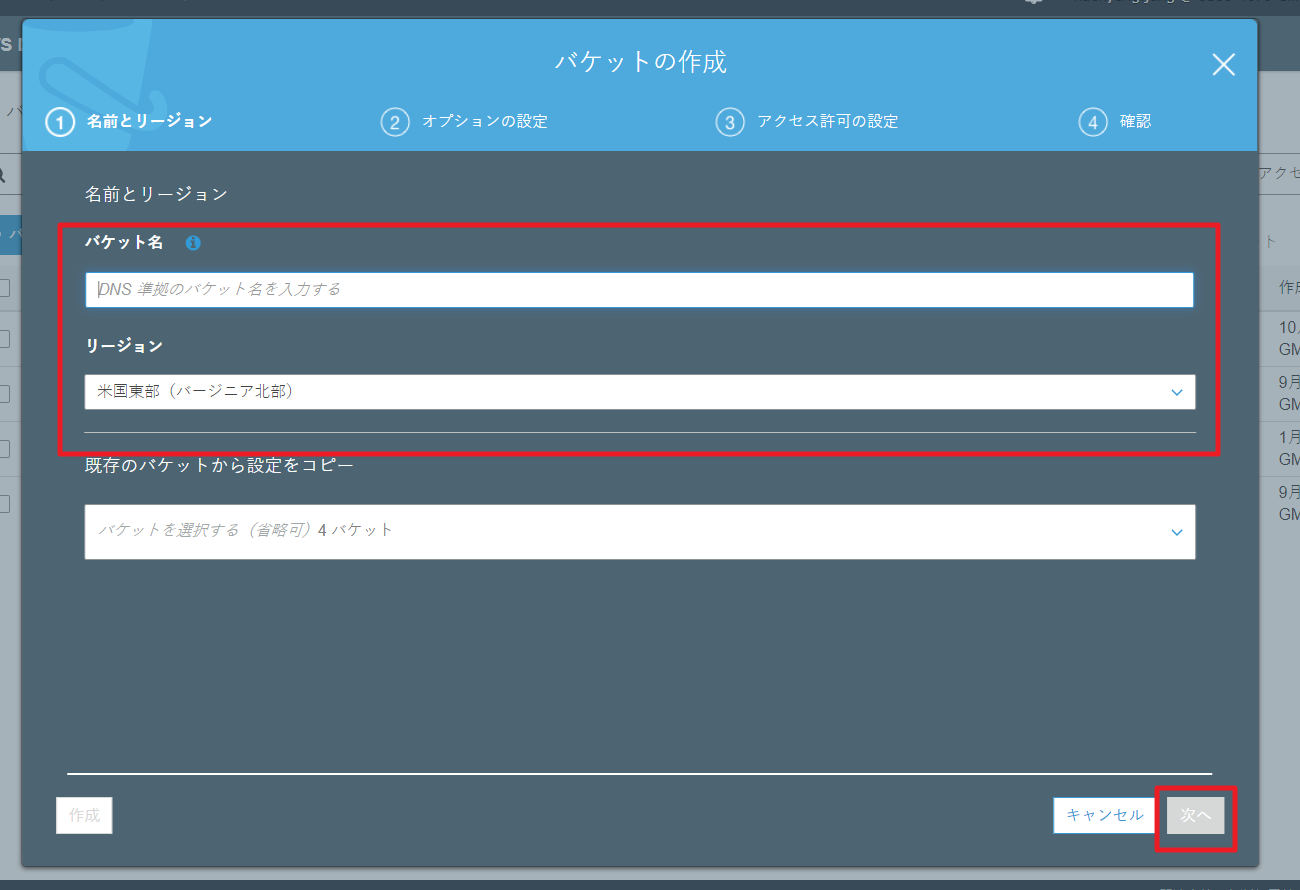Tick the third bucket row checkbox

[x=5, y=449]
